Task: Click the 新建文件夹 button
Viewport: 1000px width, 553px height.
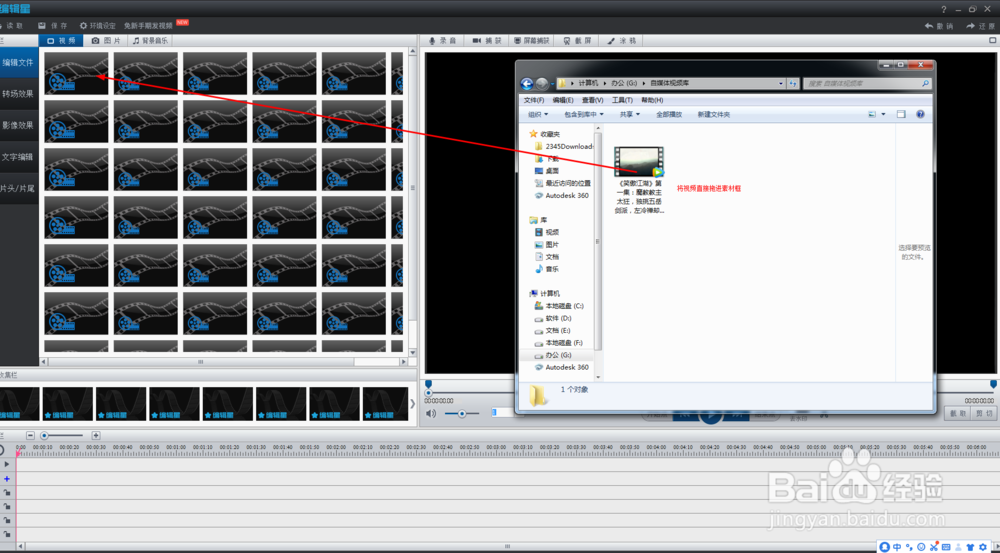Action: (x=713, y=114)
